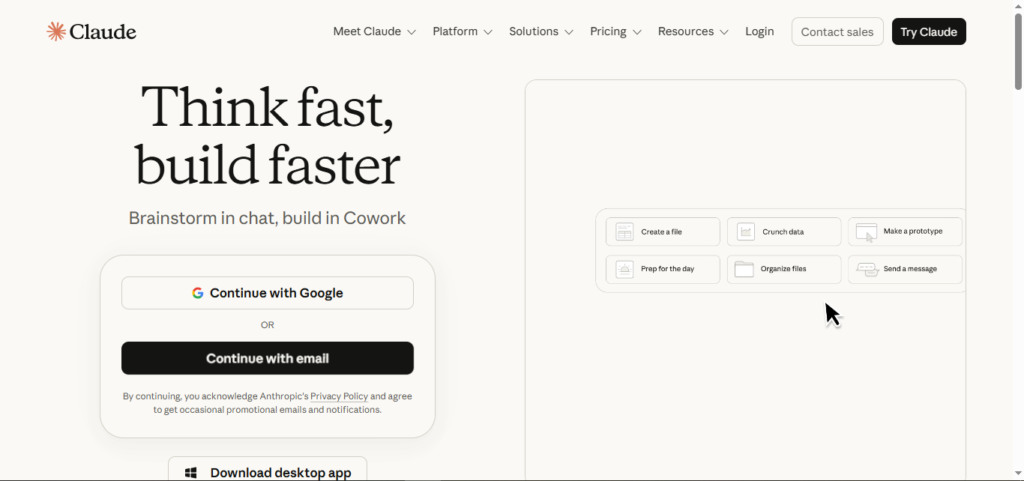
Task: Click the Crunch data chart icon
Action: (746, 232)
